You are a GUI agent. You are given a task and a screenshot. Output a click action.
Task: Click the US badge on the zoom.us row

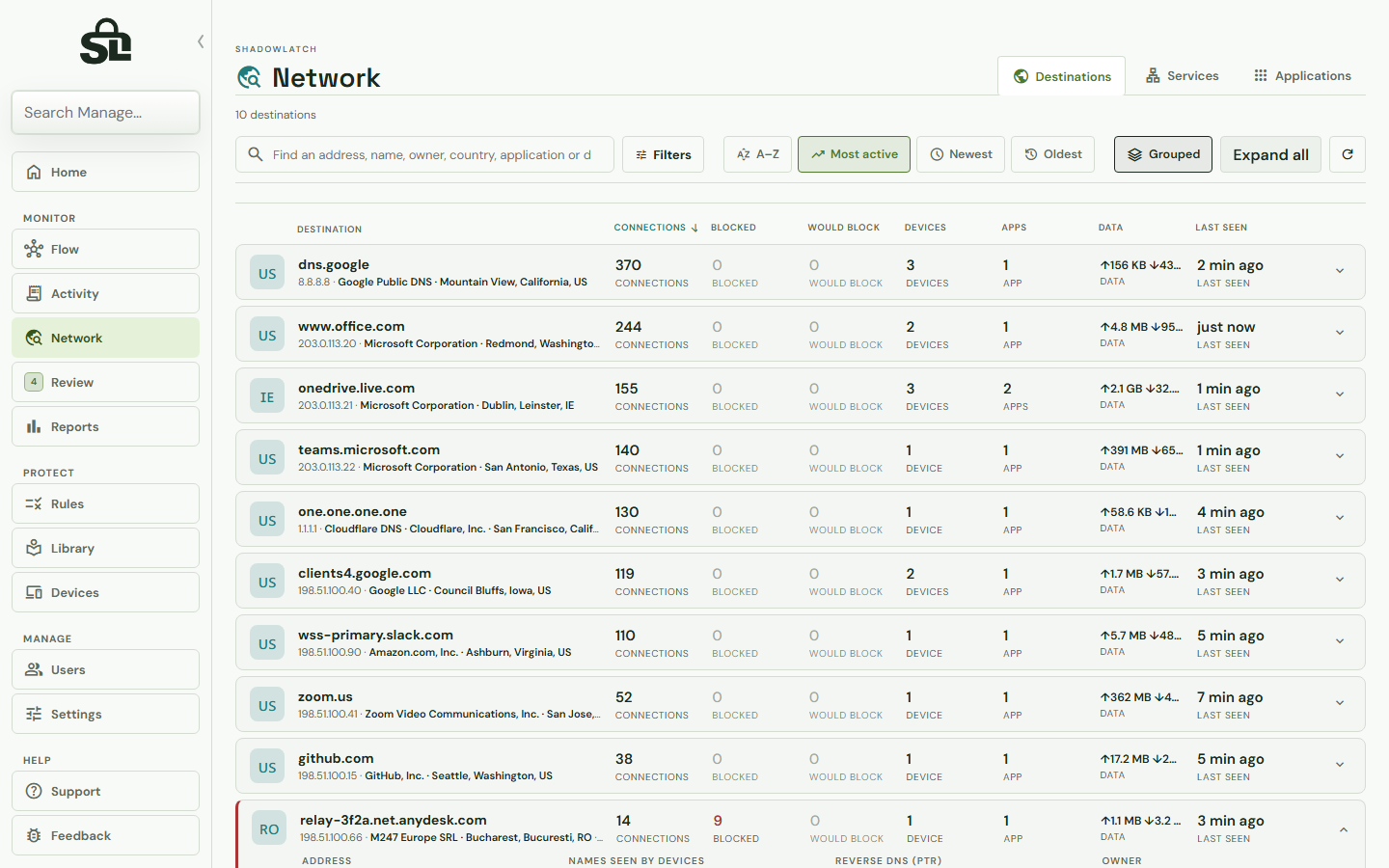(x=267, y=705)
